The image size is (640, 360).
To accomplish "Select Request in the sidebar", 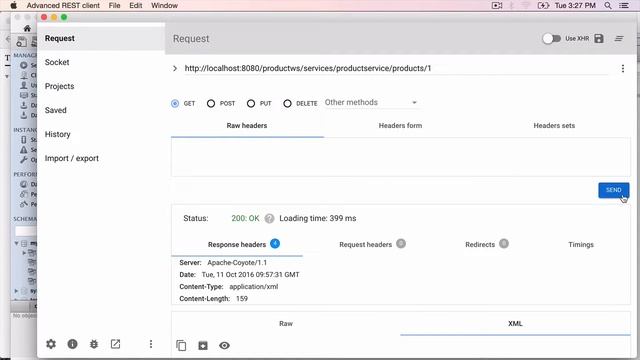I will [101, 38].
